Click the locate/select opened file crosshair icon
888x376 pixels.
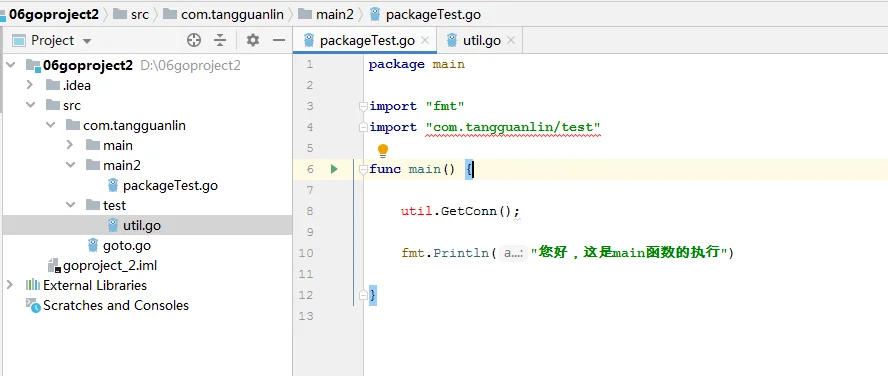tap(194, 40)
